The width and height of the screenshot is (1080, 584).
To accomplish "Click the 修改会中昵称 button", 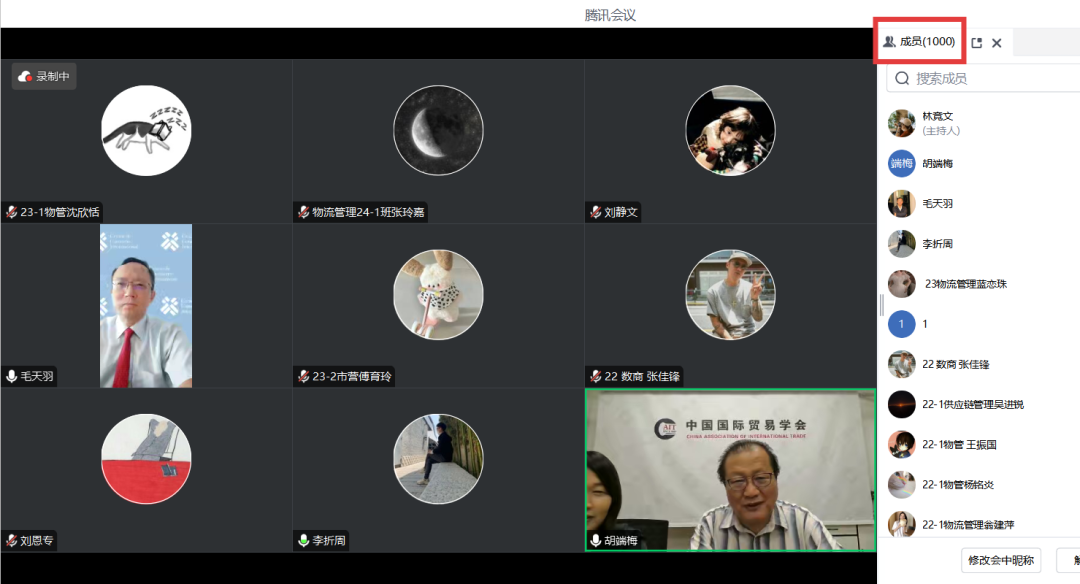I will 1001,560.
